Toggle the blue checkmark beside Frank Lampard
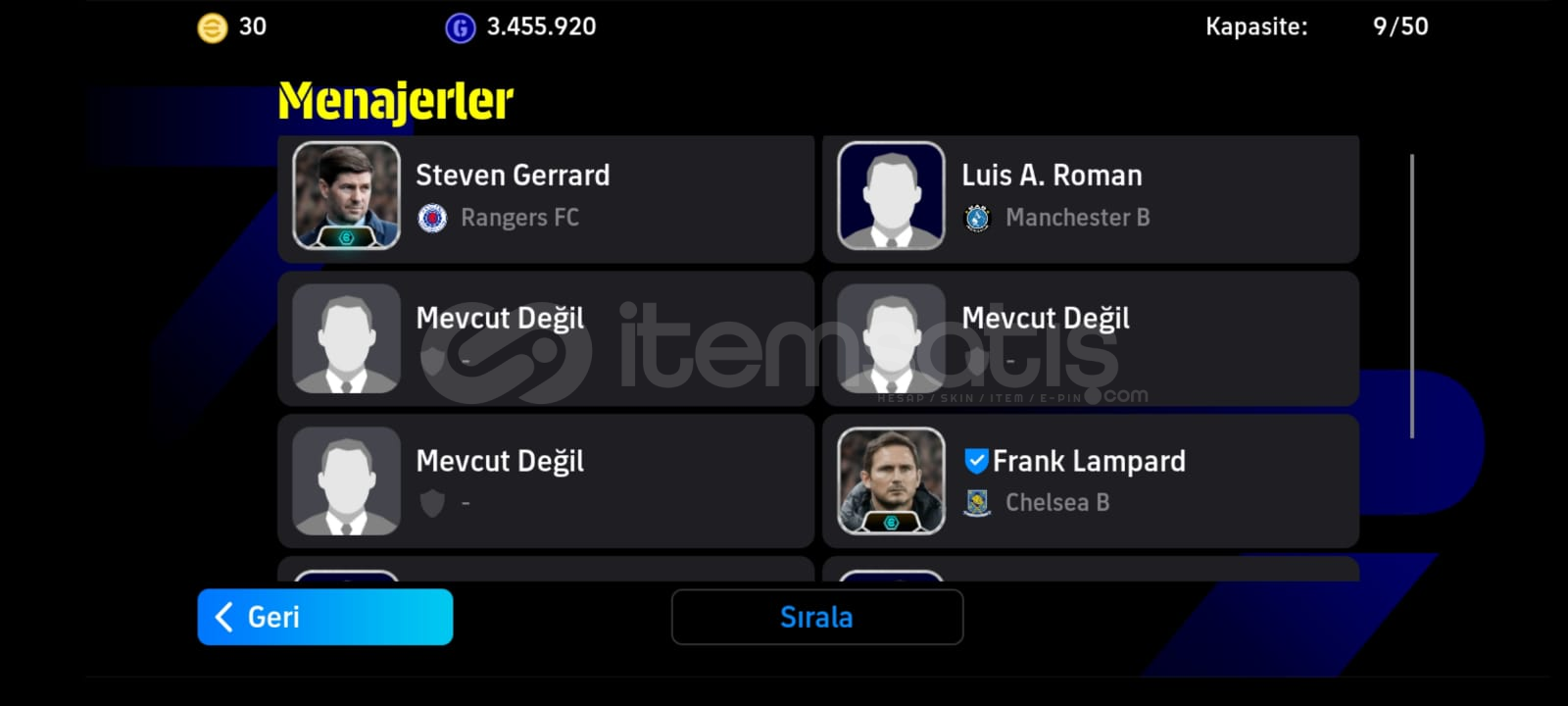Image resolution: width=1568 pixels, height=706 pixels. pyautogui.click(x=976, y=460)
